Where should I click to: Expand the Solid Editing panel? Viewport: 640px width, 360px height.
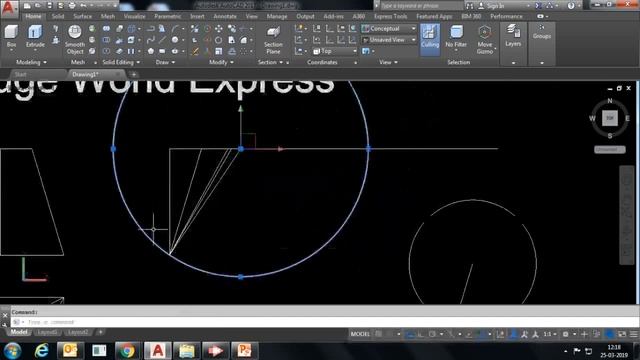click(x=121, y=62)
